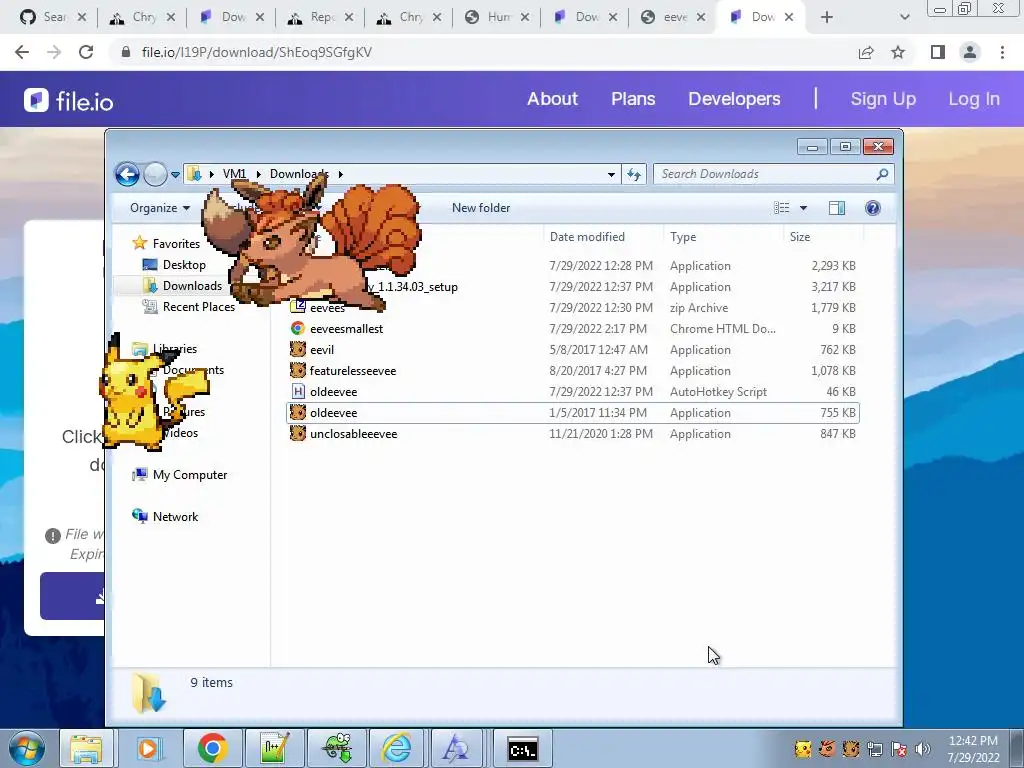The width and height of the screenshot is (1024, 768).
Task: Open the About page on file.io
Action: (x=552, y=99)
